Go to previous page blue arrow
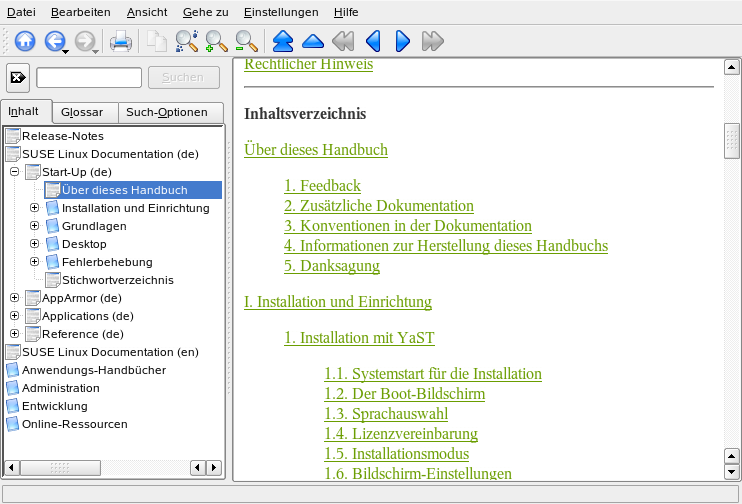This screenshot has height=504, width=742. [x=373, y=41]
